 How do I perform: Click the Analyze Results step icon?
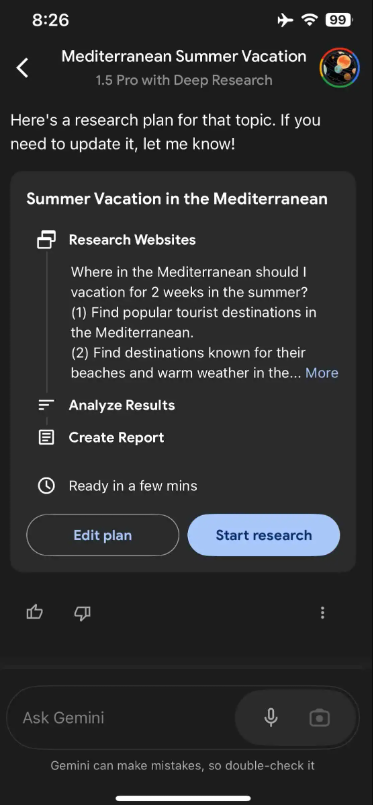click(x=46, y=405)
